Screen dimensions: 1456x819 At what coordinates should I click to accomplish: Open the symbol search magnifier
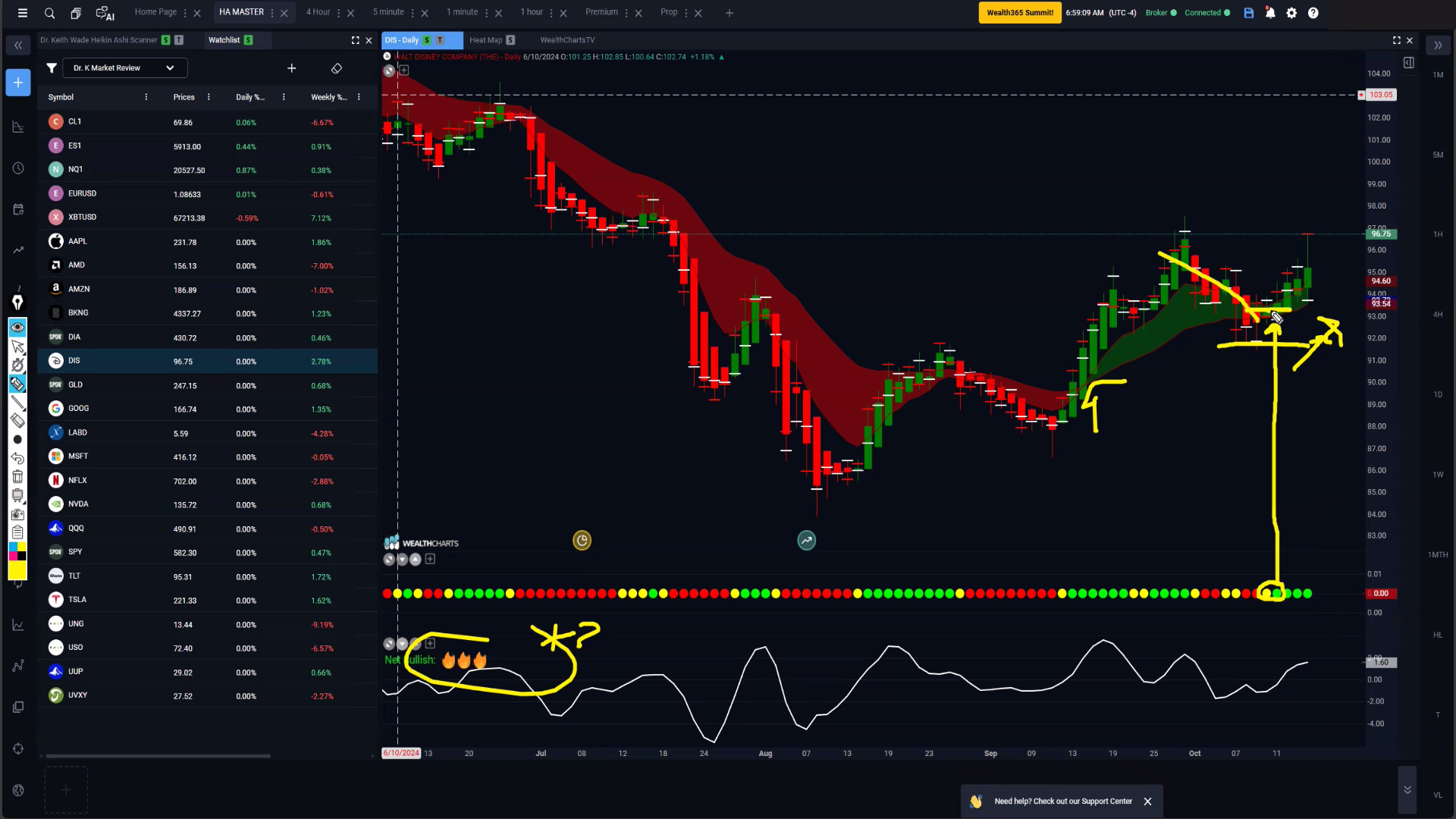click(49, 13)
